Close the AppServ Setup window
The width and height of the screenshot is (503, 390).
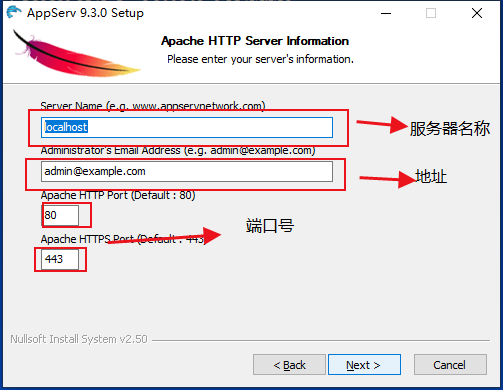477,13
